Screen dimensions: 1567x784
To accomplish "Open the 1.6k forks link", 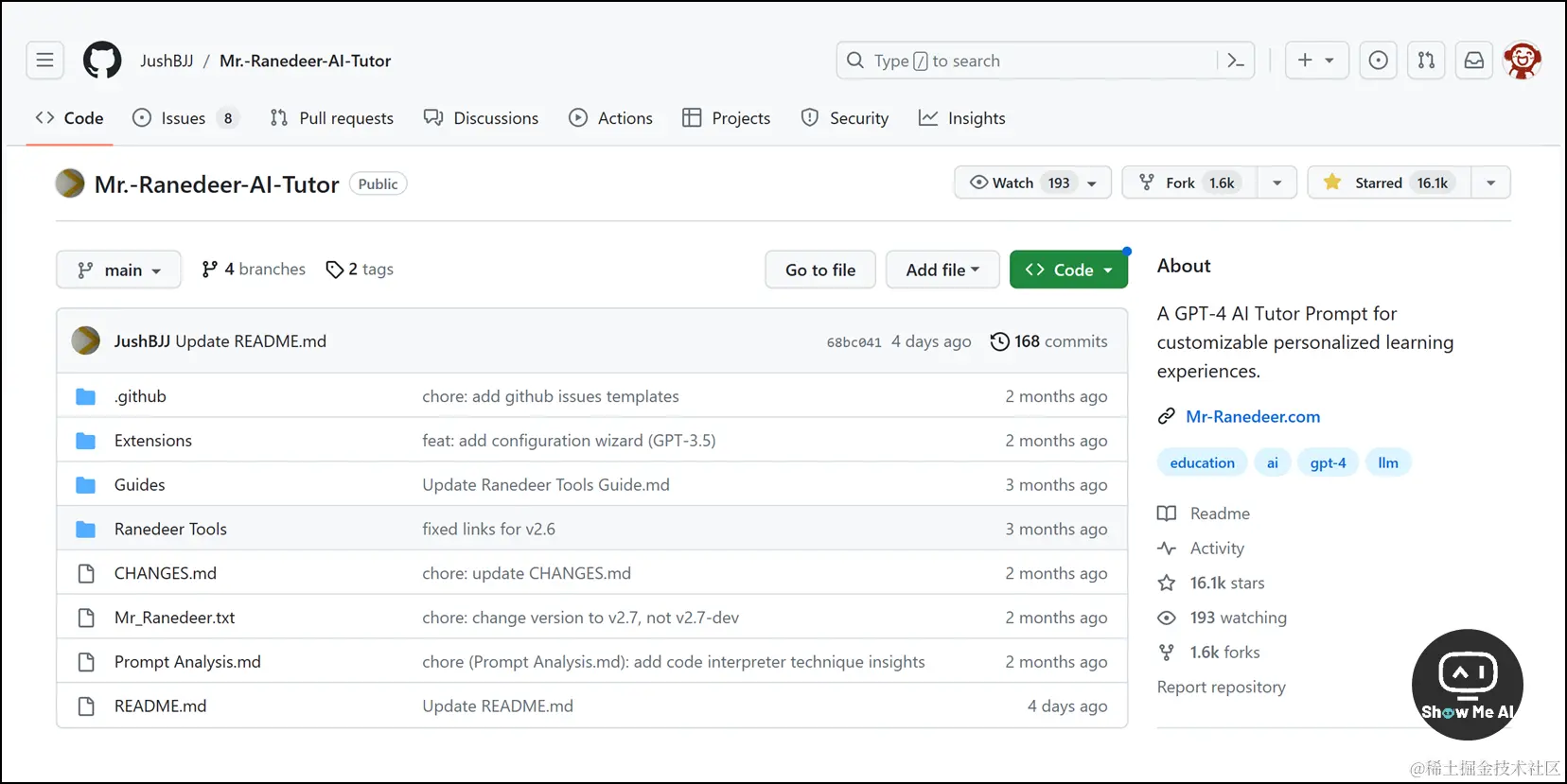I will 1224,653.
